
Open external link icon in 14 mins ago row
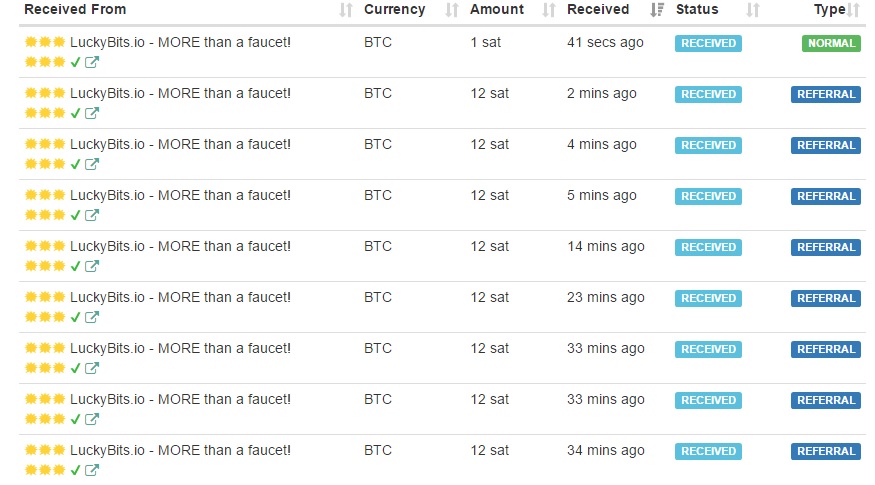(92, 267)
